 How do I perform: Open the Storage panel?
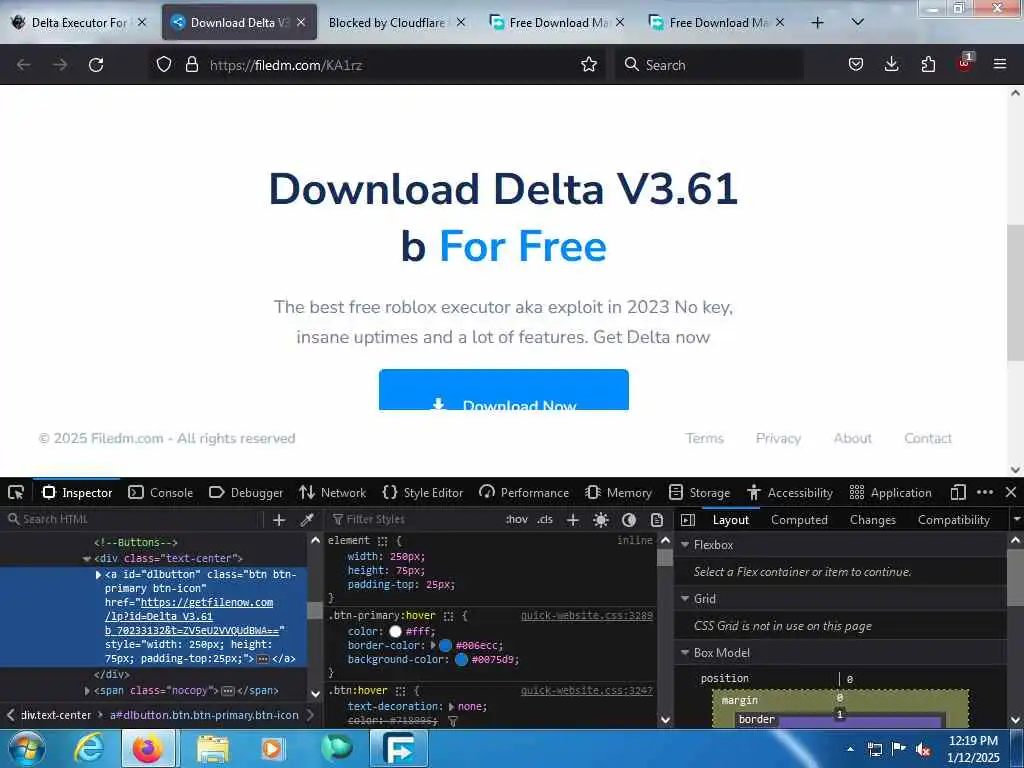click(x=699, y=492)
